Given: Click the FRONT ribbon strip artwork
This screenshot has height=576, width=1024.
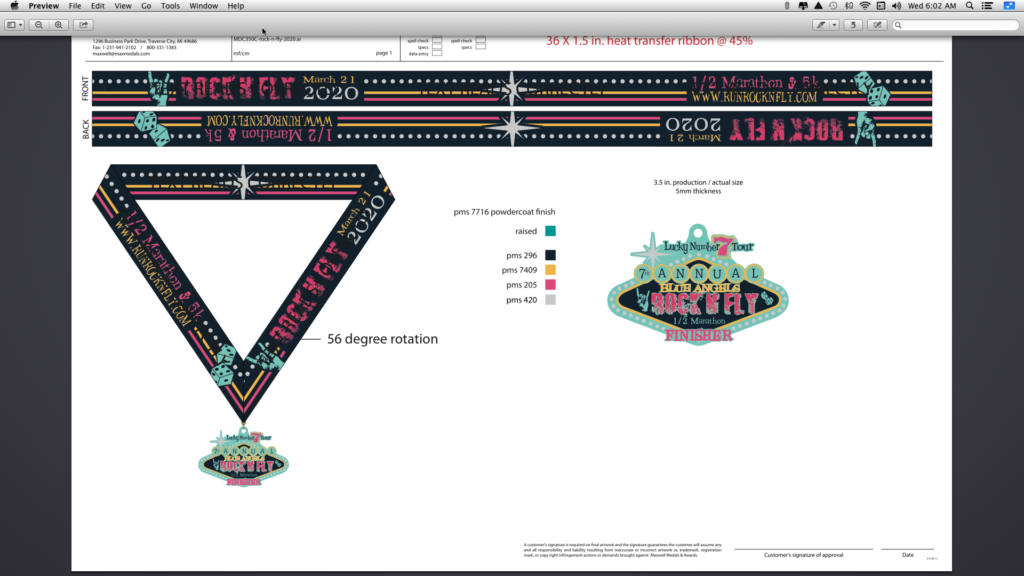Looking at the screenshot, I should [x=512, y=88].
